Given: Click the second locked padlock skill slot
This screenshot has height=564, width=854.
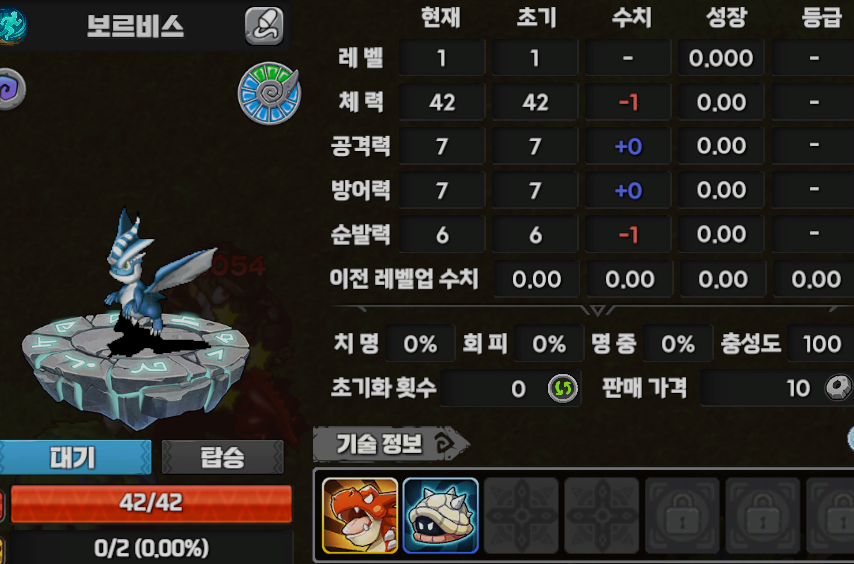Looking at the screenshot, I should 762,516.
